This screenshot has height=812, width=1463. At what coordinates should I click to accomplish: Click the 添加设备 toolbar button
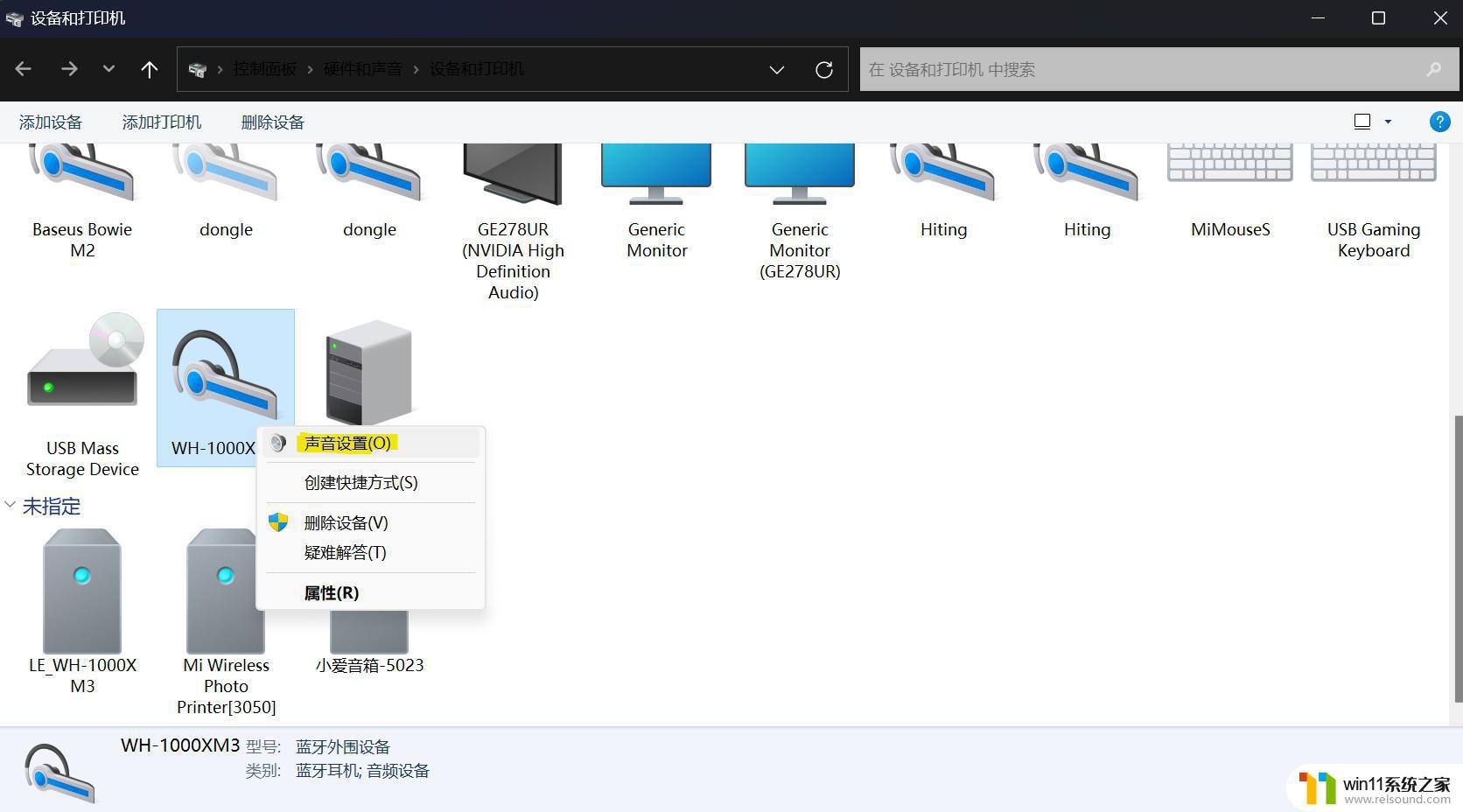51,122
